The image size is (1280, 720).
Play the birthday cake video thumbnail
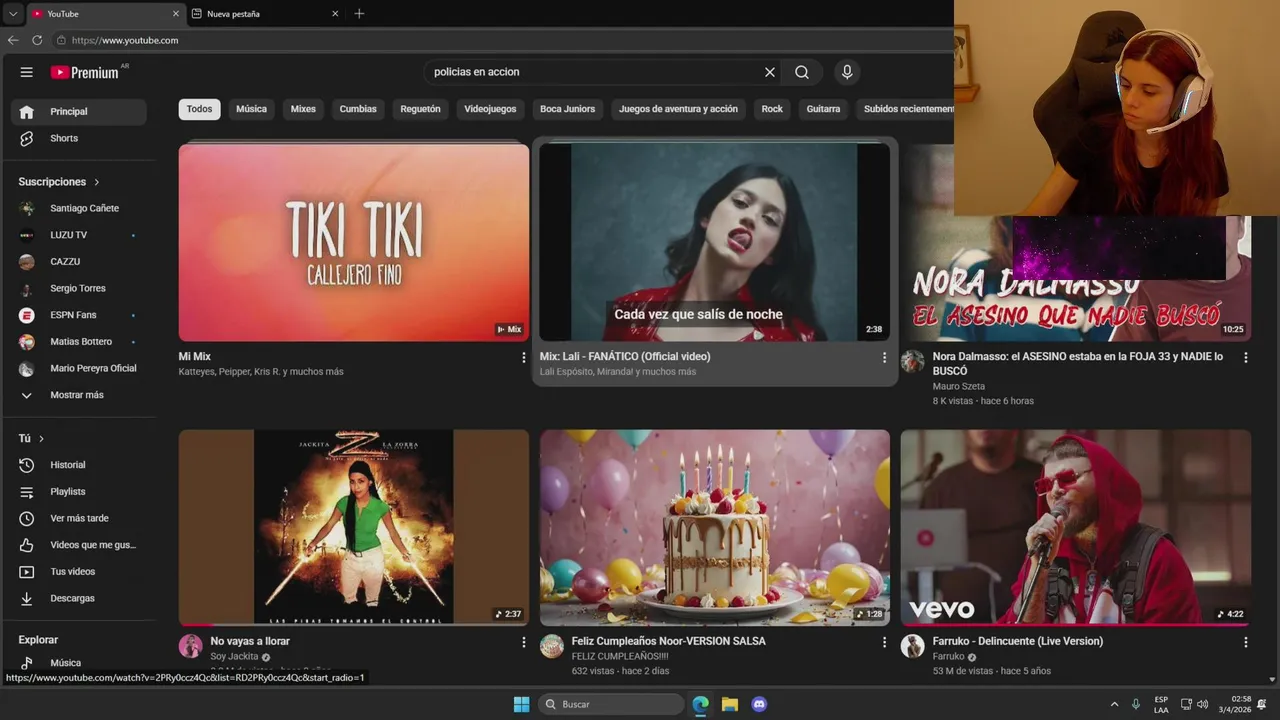coord(714,528)
